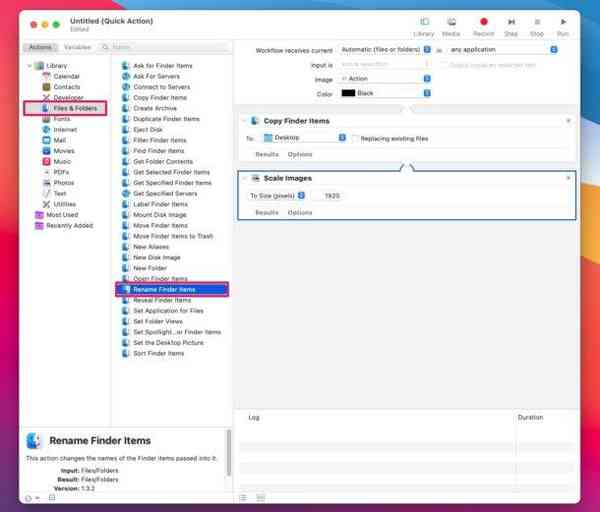Toggle Replacing existing files checkbox
Image resolution: width=600 pixels, height=512 pixels.
click(x=355, y=139)
